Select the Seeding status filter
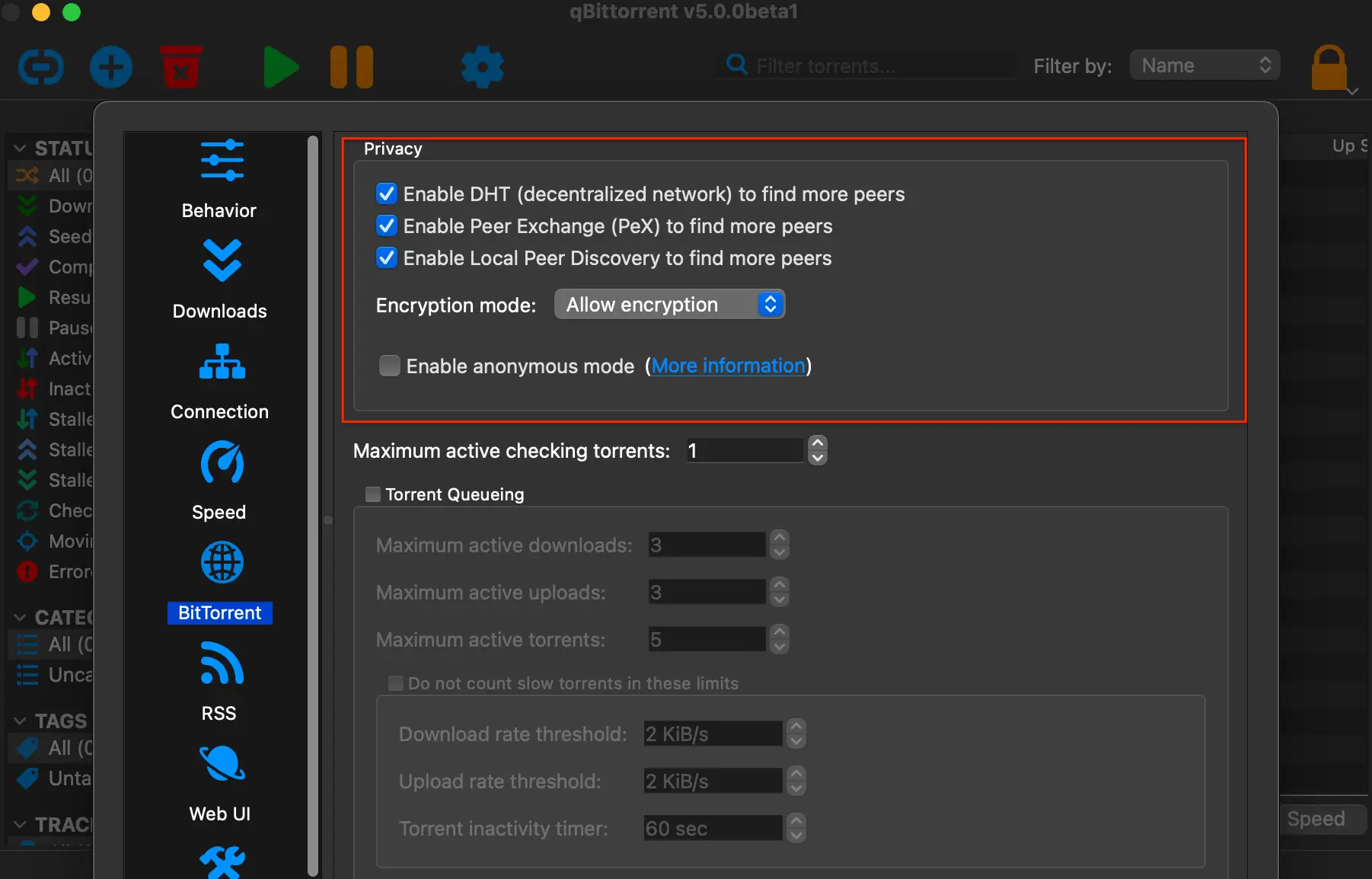The width and height of the screenshot is (1372, 879). [51, 236]
